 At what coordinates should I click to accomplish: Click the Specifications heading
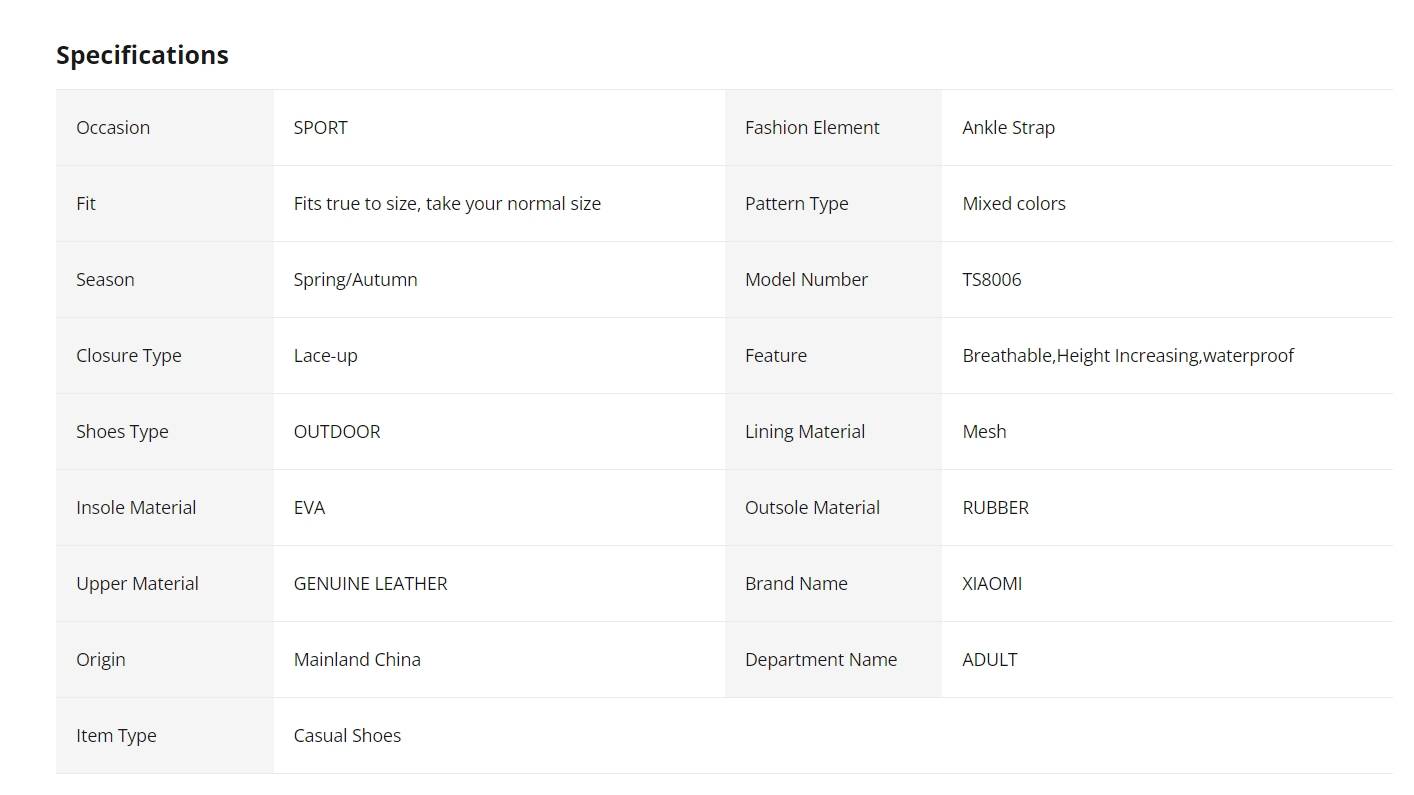[x=142, y=55]
